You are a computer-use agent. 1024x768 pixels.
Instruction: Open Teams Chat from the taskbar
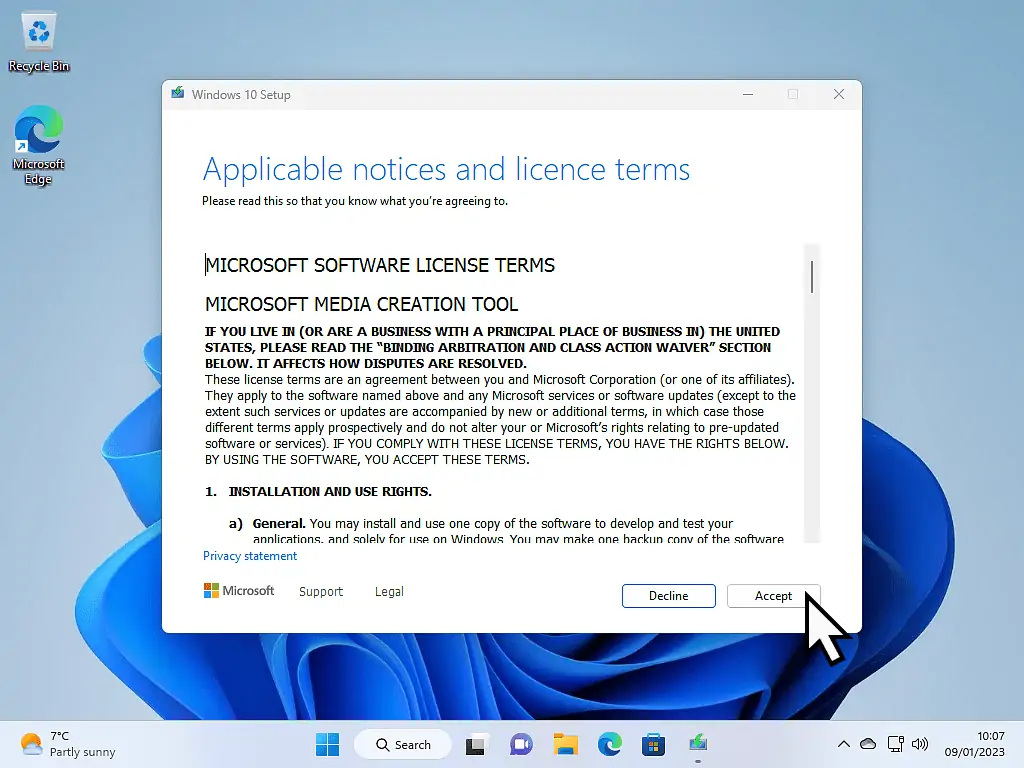pyautogui.click(x=521, y=744)
